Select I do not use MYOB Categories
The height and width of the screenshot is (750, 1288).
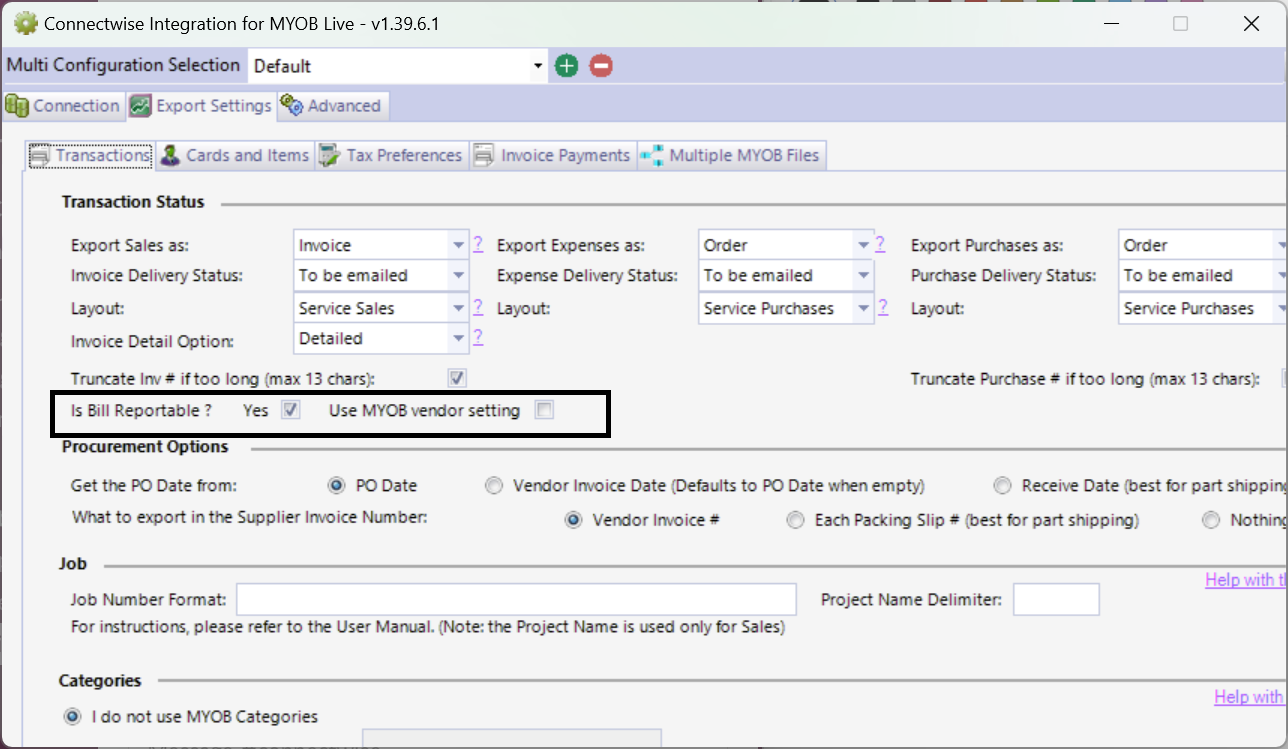pyautogui.click(x=72, y=716)
